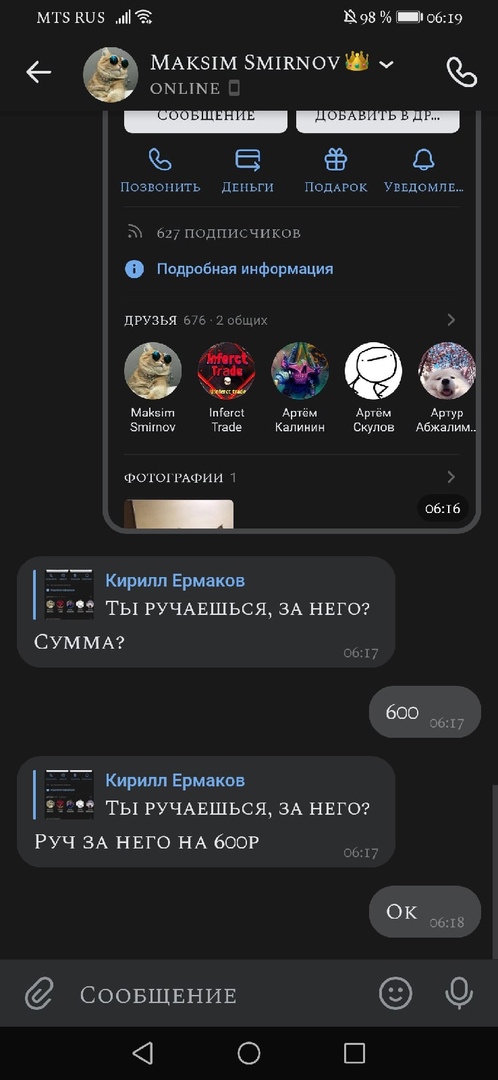Tap the Уведомле... bell notification icon
Image resolution: width=498 pixels, height=1080 pixels.
[424, 160]
